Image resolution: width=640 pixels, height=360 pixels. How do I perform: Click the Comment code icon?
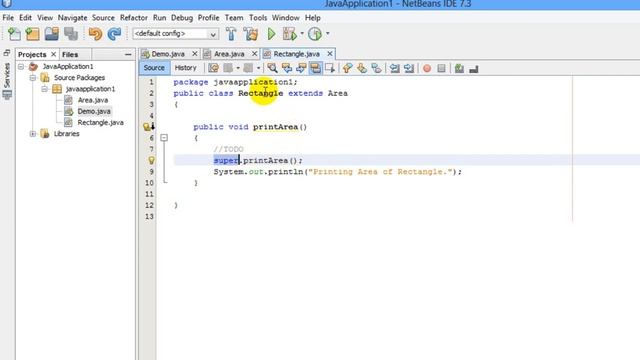pos(459,68)
